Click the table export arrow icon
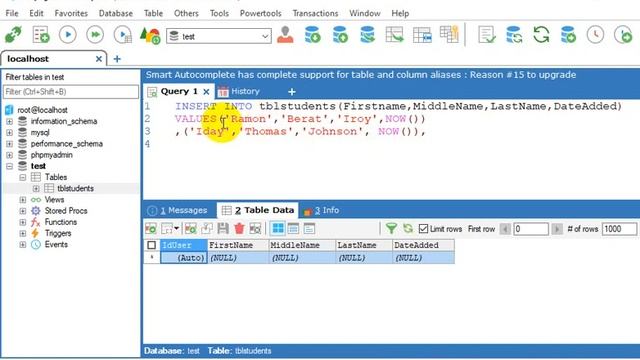This screenshot has width=640, height=360. pyautogui.click(x=394, y=35)
